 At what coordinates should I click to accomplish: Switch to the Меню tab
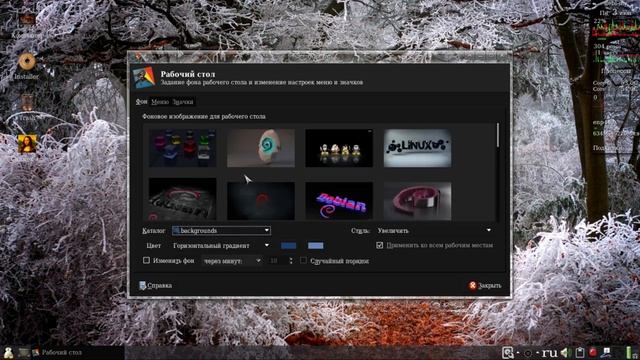point(160,102)
